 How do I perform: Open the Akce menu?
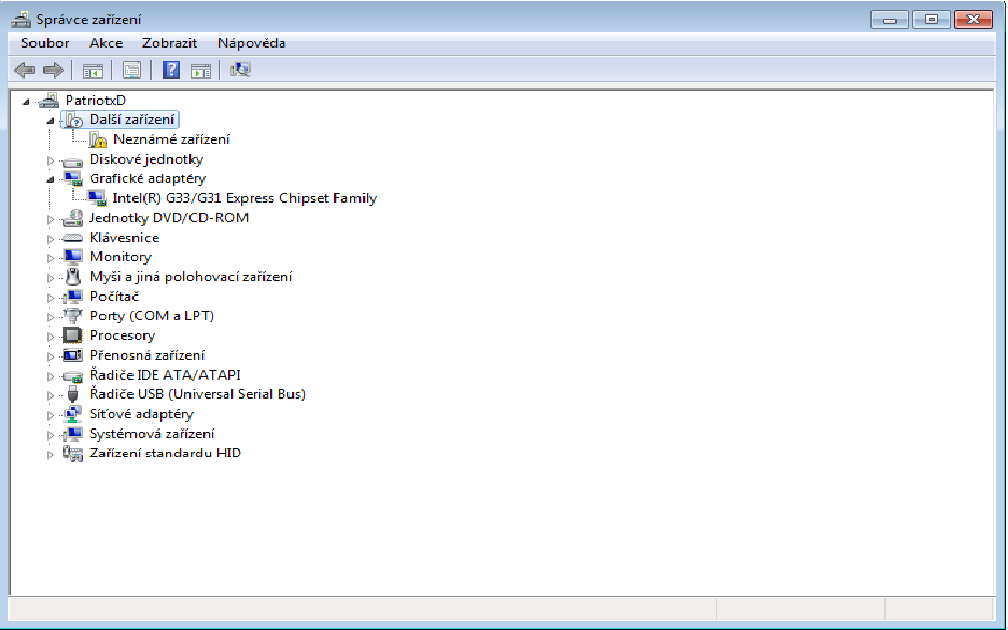tap(106, 43)
